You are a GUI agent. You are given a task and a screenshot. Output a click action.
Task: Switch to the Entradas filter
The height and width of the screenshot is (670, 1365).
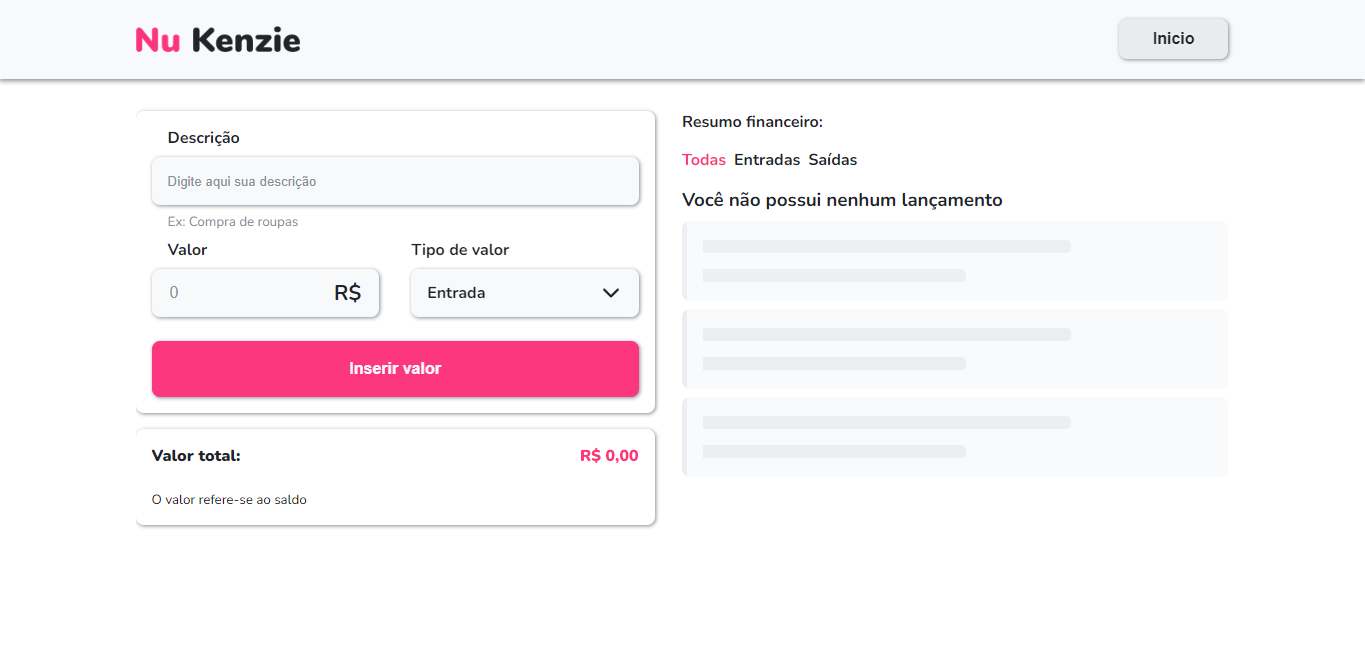767,160
